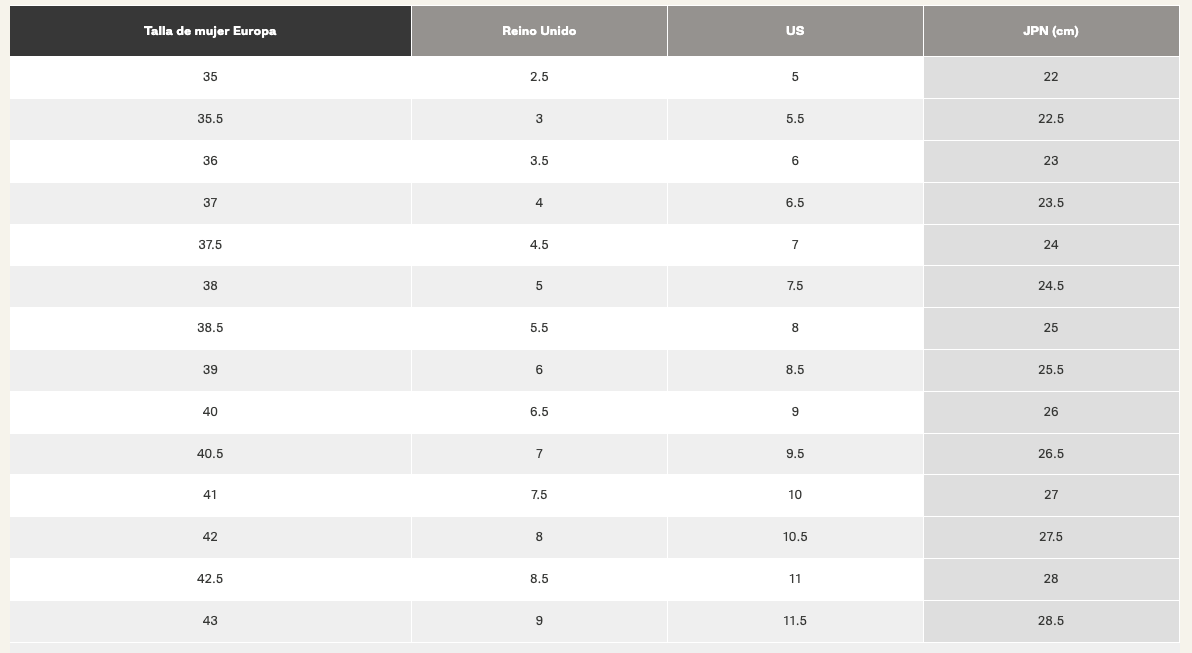Click the JPN value 22.5 cell
This screenshot has height=653, width=1192.
(x=1051, y=119)
